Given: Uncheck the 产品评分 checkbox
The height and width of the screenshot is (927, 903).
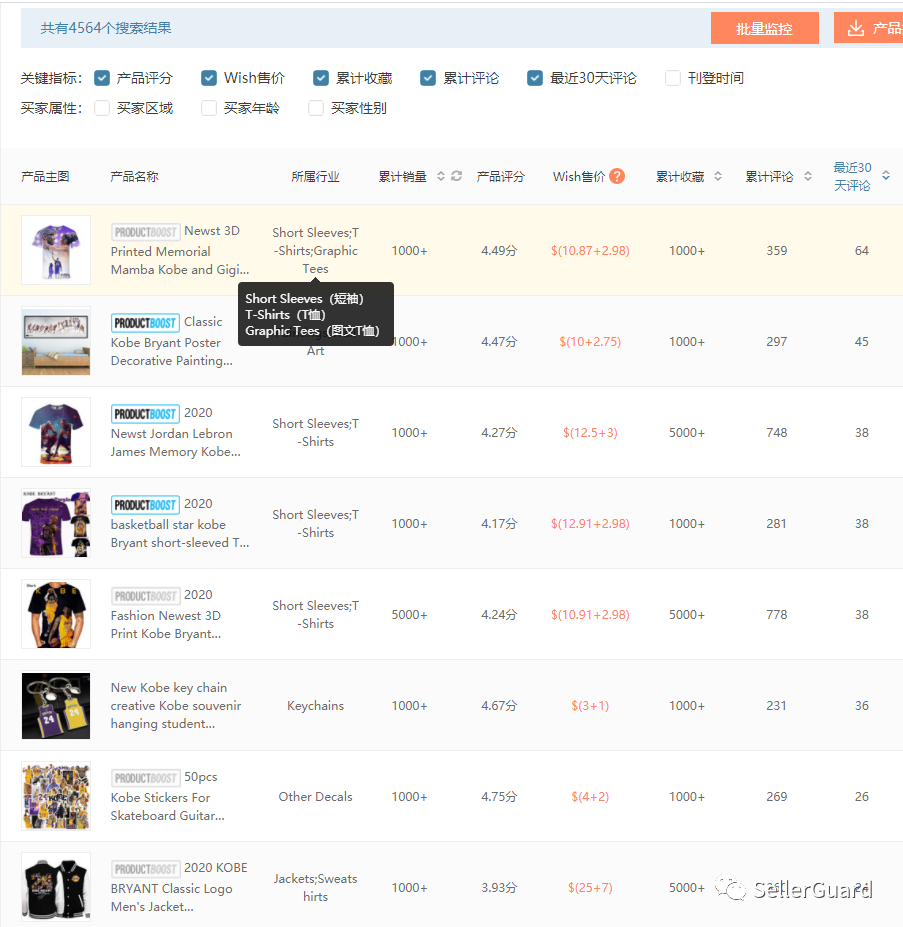Looking at the screenshot, I should point(102,78).
